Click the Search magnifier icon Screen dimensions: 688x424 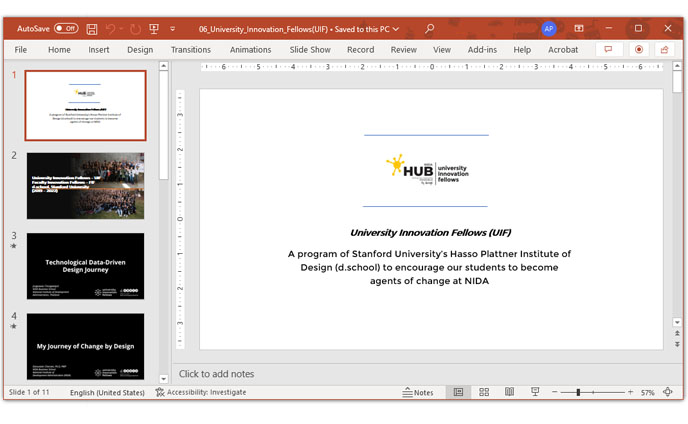point(429,29)
